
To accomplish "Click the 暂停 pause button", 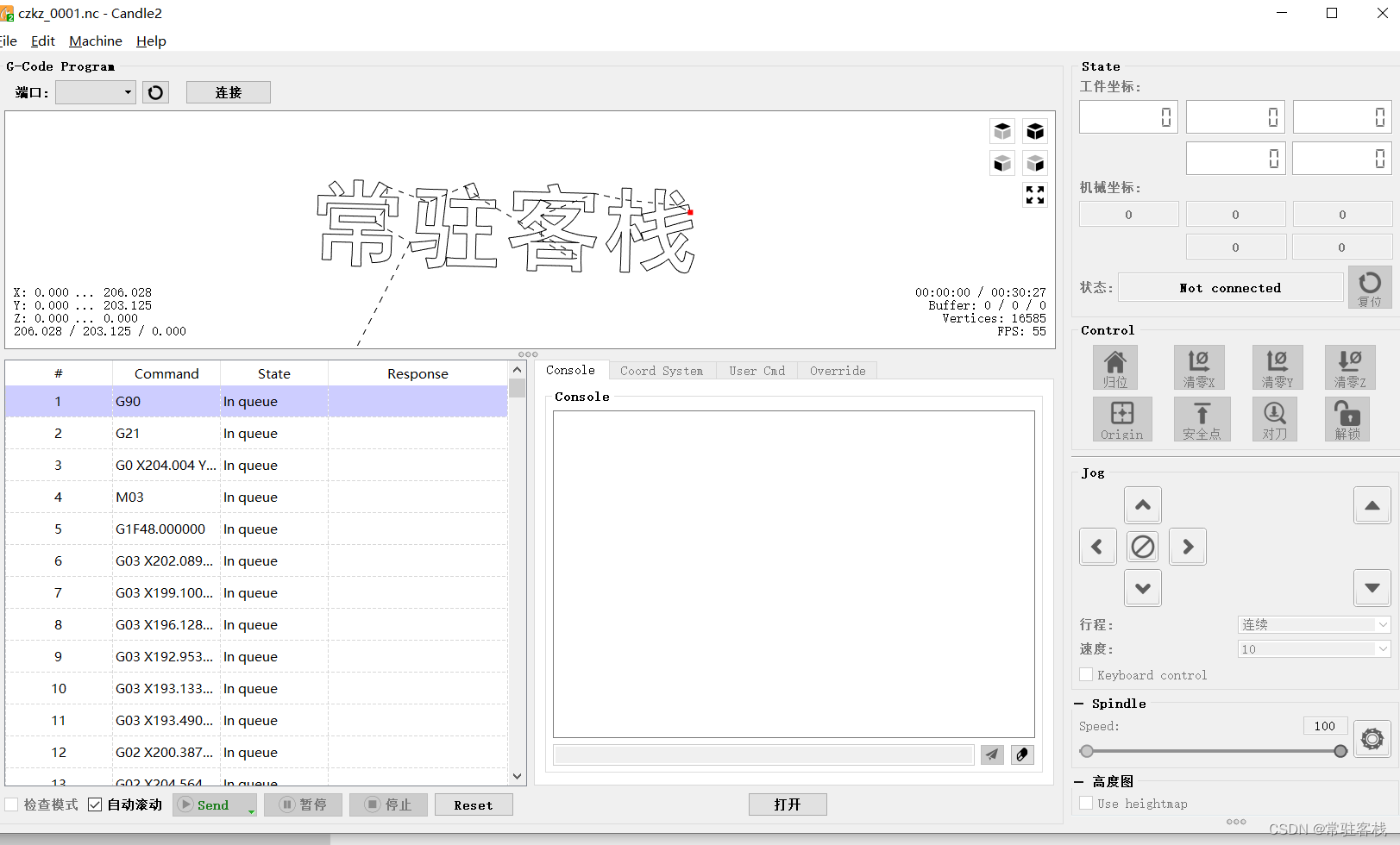I will click(303, 804).
